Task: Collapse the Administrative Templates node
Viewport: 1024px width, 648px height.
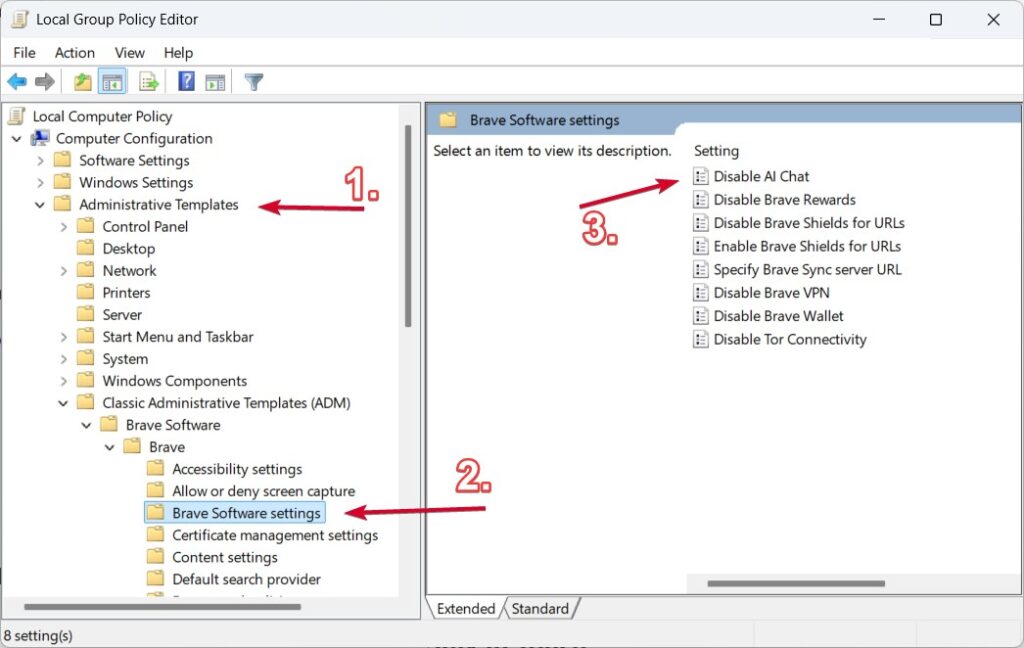Action: pos(40,204)
